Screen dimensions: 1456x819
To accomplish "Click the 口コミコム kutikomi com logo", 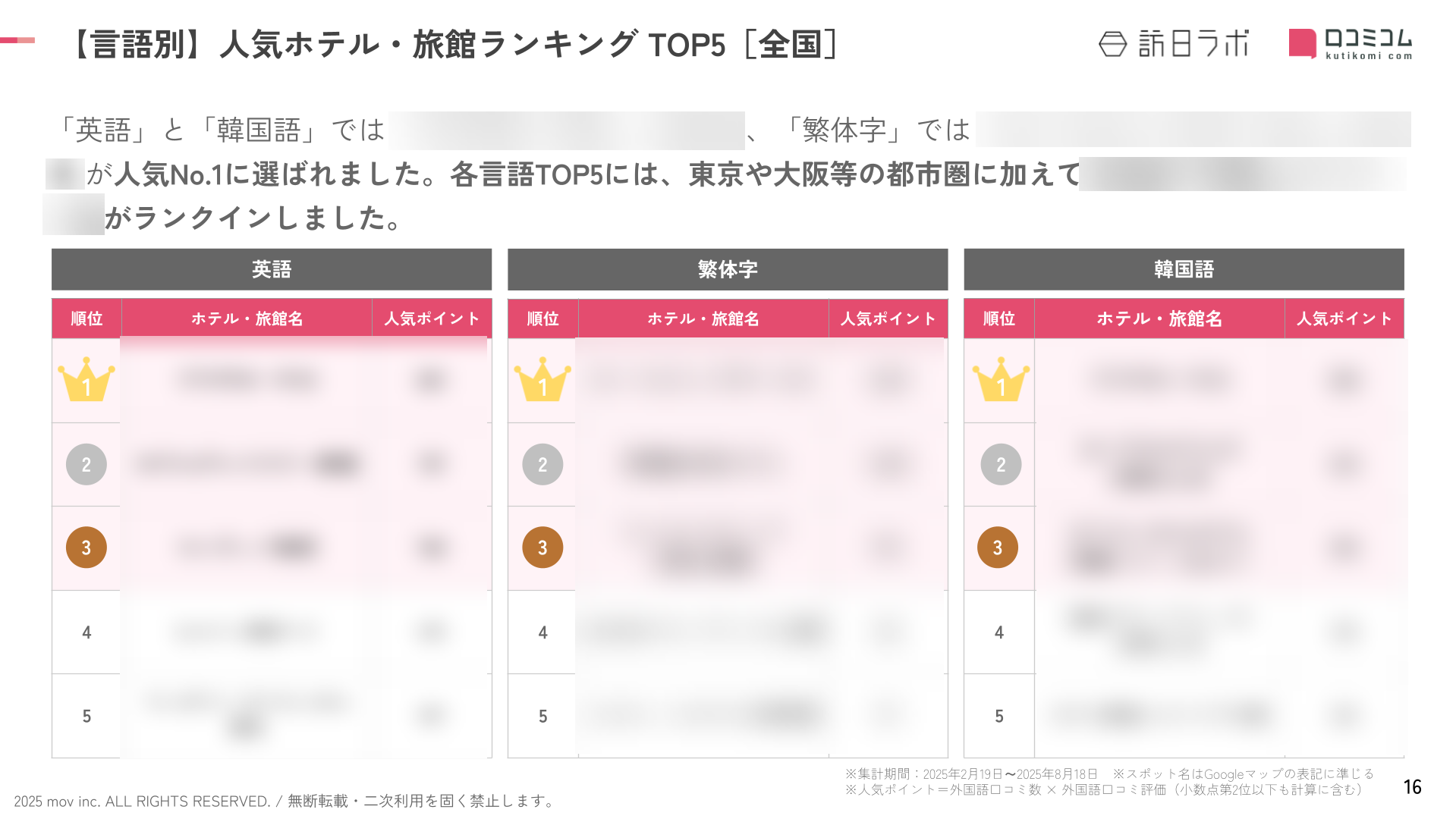I will click(x=1351, y=44).
